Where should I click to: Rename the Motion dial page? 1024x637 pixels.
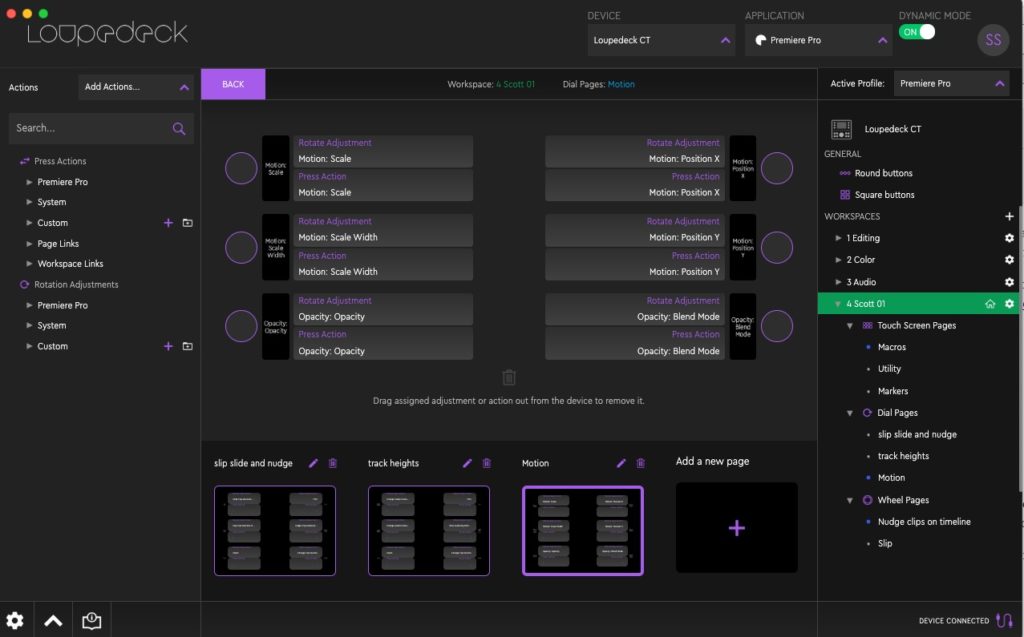(x=621, y=463)
